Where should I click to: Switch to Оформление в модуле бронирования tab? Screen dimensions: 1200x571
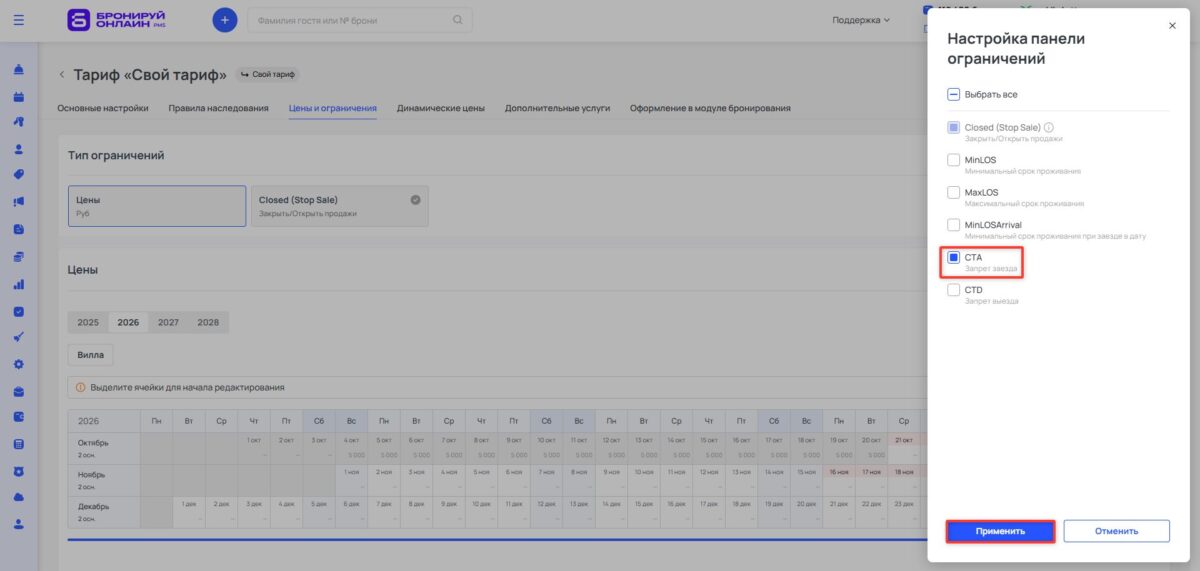pos(710,108)
